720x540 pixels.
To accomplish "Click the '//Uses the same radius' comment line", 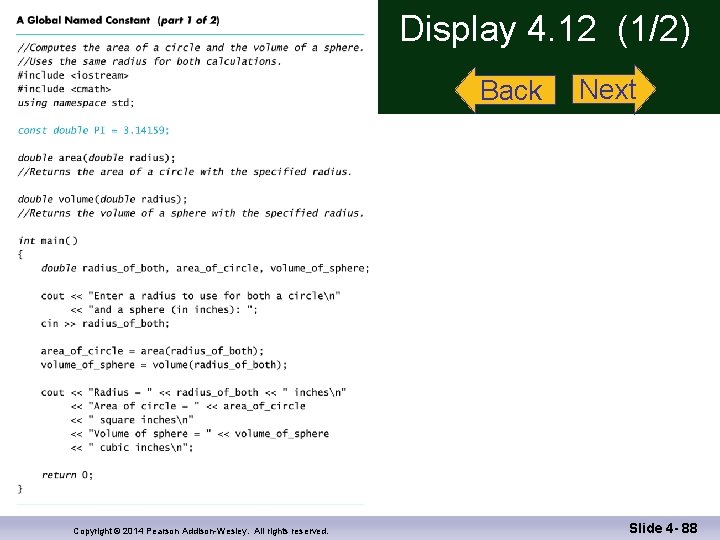I will point(149,62).
